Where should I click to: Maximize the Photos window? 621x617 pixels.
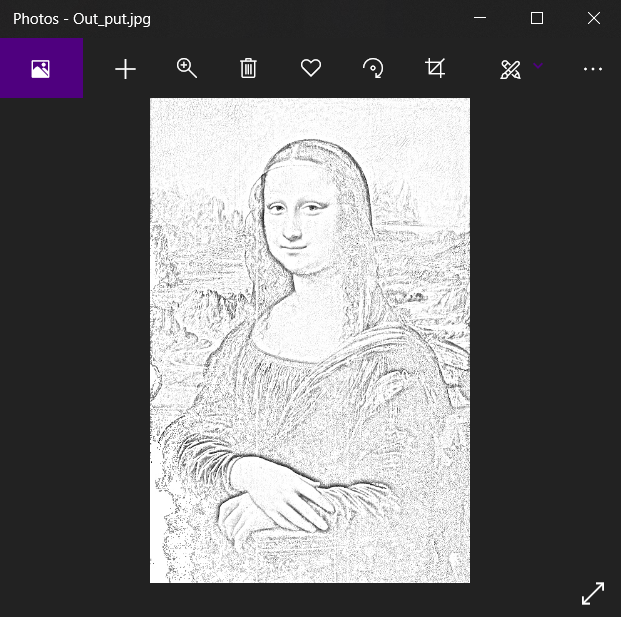[x=537, y=18]
